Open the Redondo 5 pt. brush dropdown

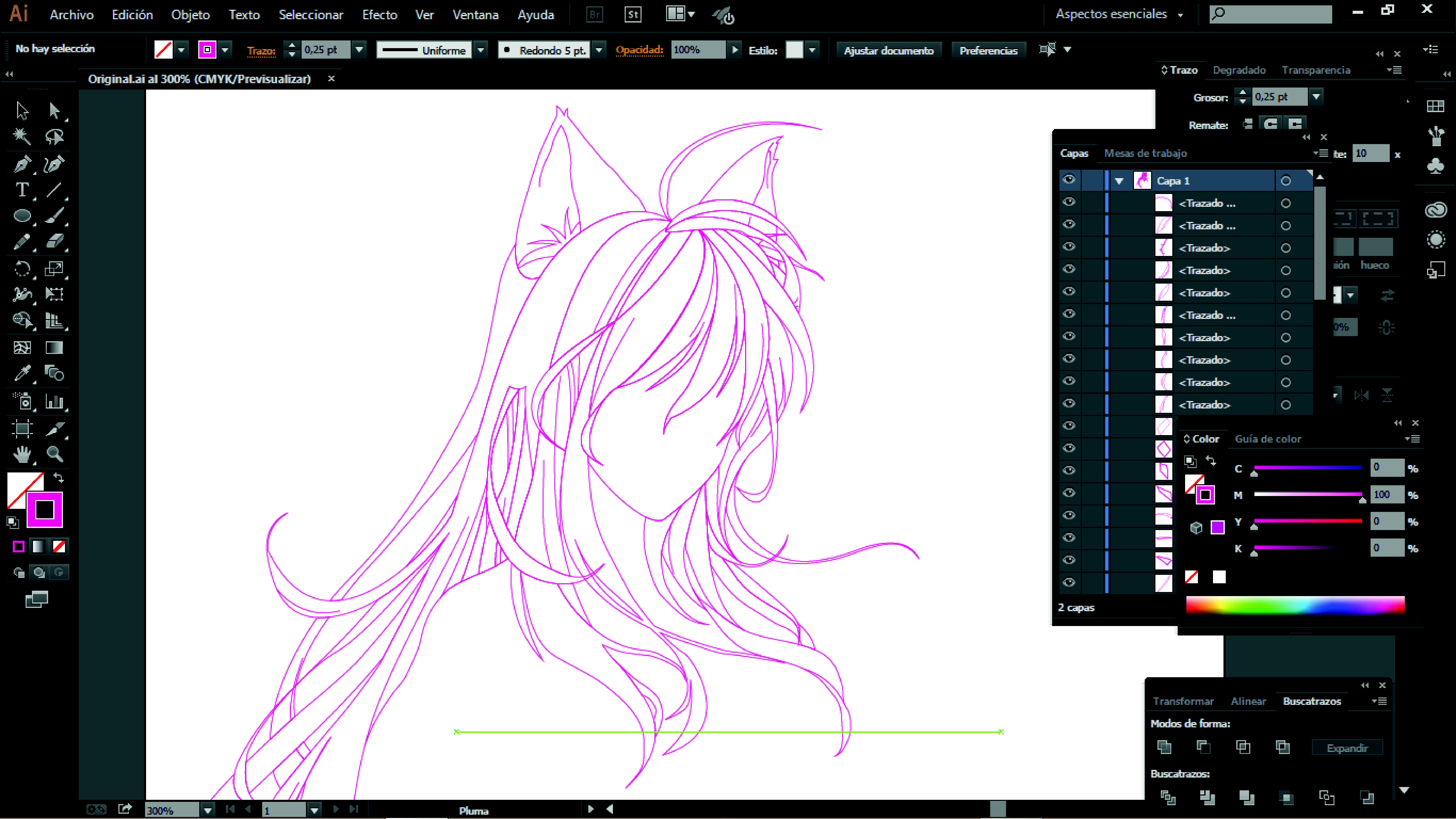click(599, 50)
